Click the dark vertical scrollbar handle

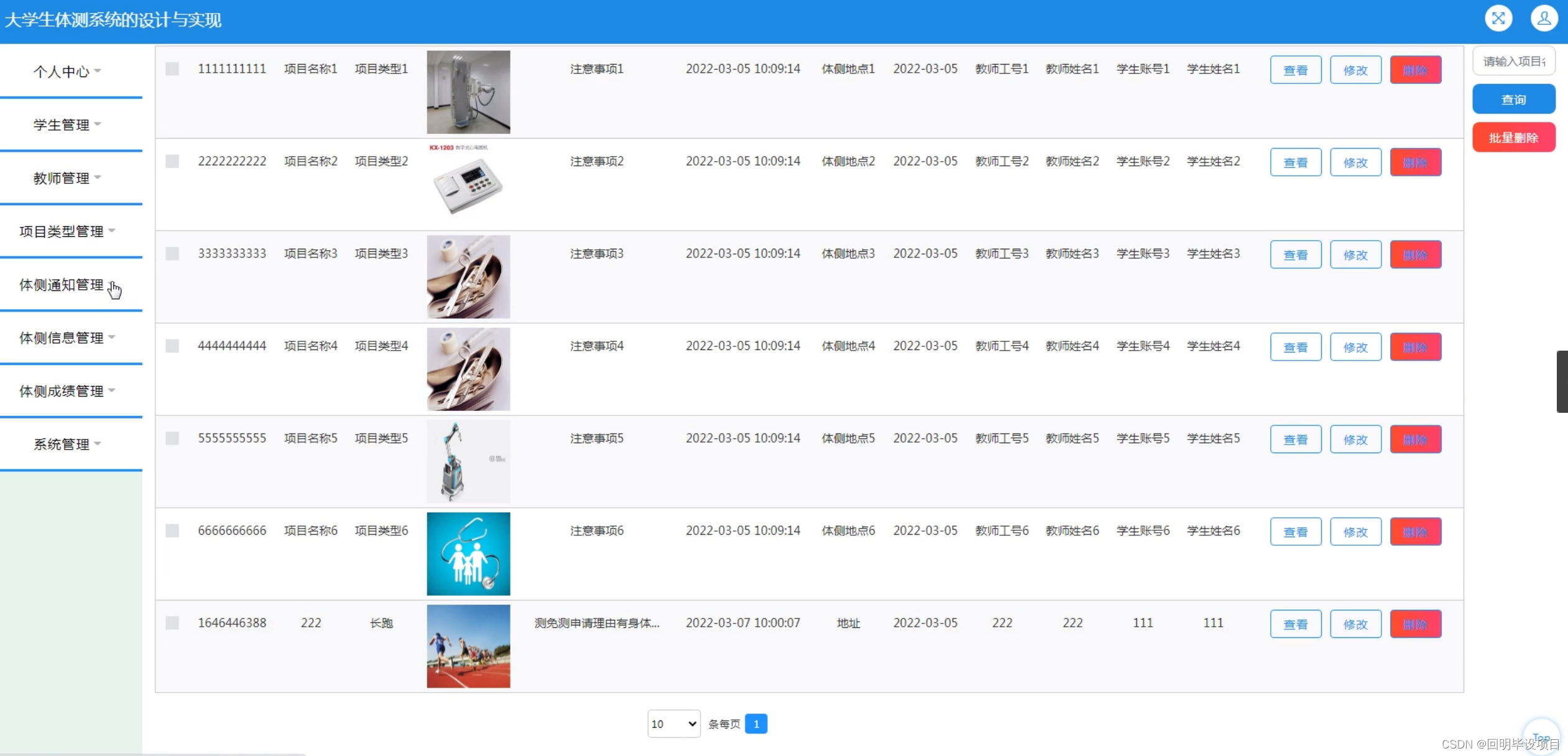click(x=1562, y=381)
